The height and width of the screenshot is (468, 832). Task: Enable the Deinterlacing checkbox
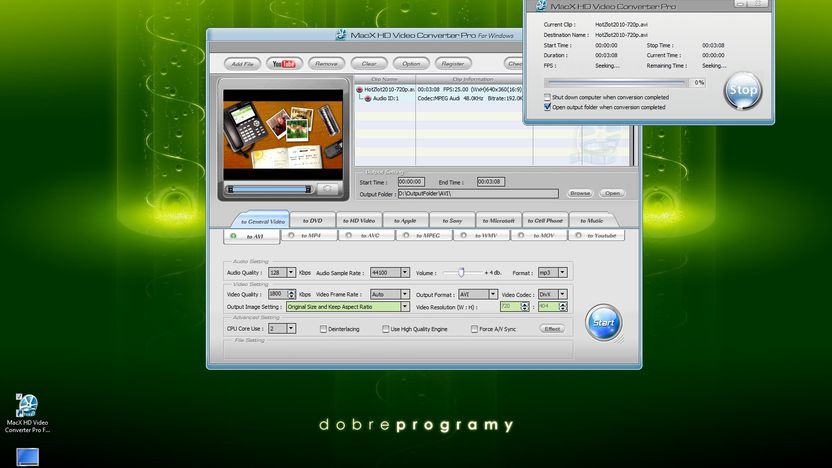323,329
